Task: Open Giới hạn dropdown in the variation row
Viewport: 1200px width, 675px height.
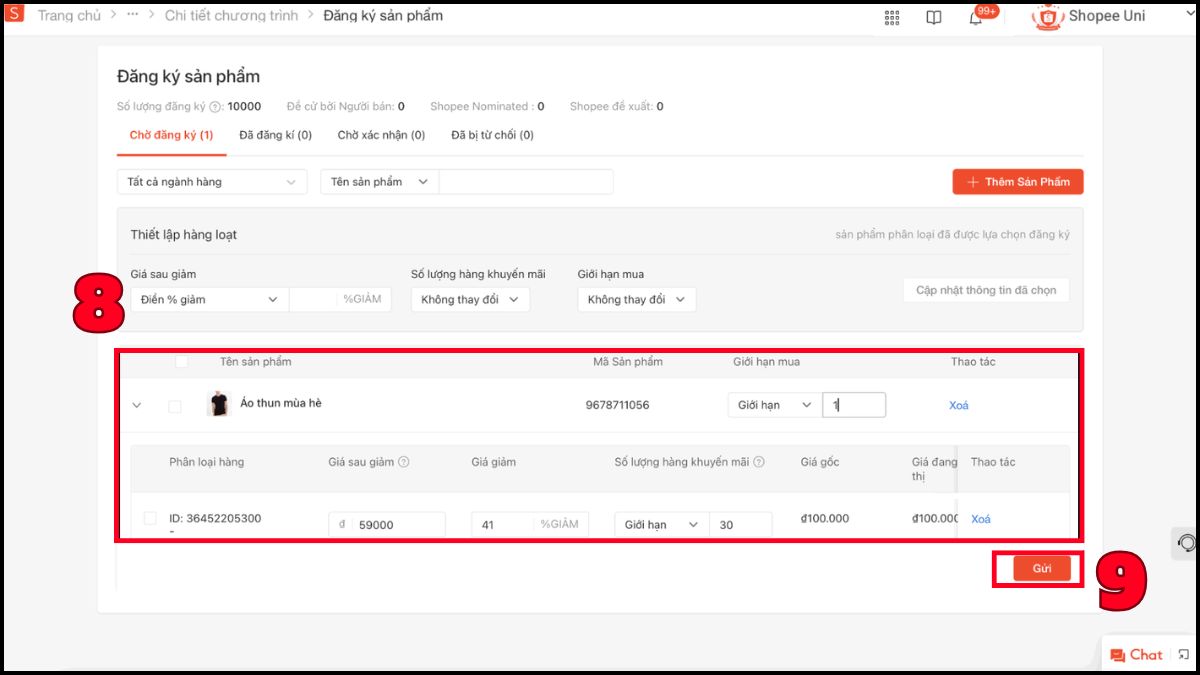Action: click(662, 525)
